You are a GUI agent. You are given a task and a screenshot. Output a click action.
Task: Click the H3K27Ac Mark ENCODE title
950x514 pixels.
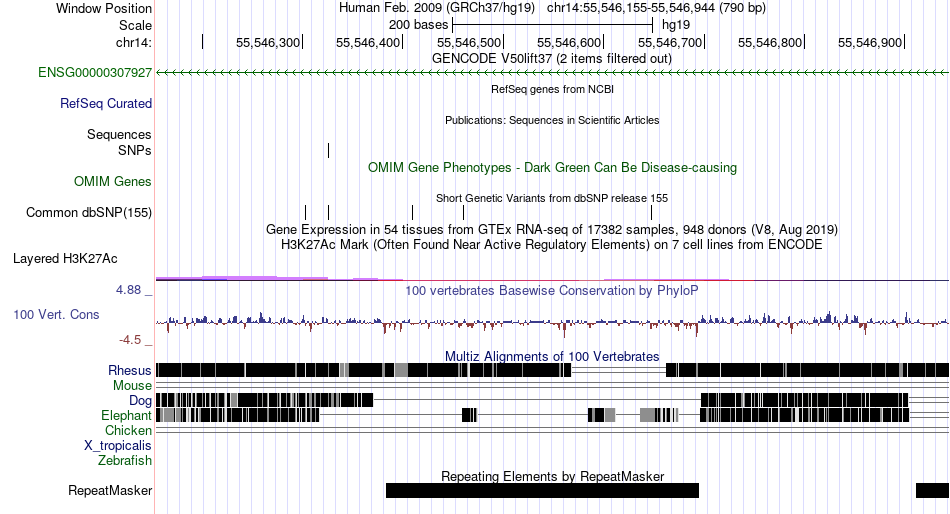pyautogui.click(x=552, y=245)
